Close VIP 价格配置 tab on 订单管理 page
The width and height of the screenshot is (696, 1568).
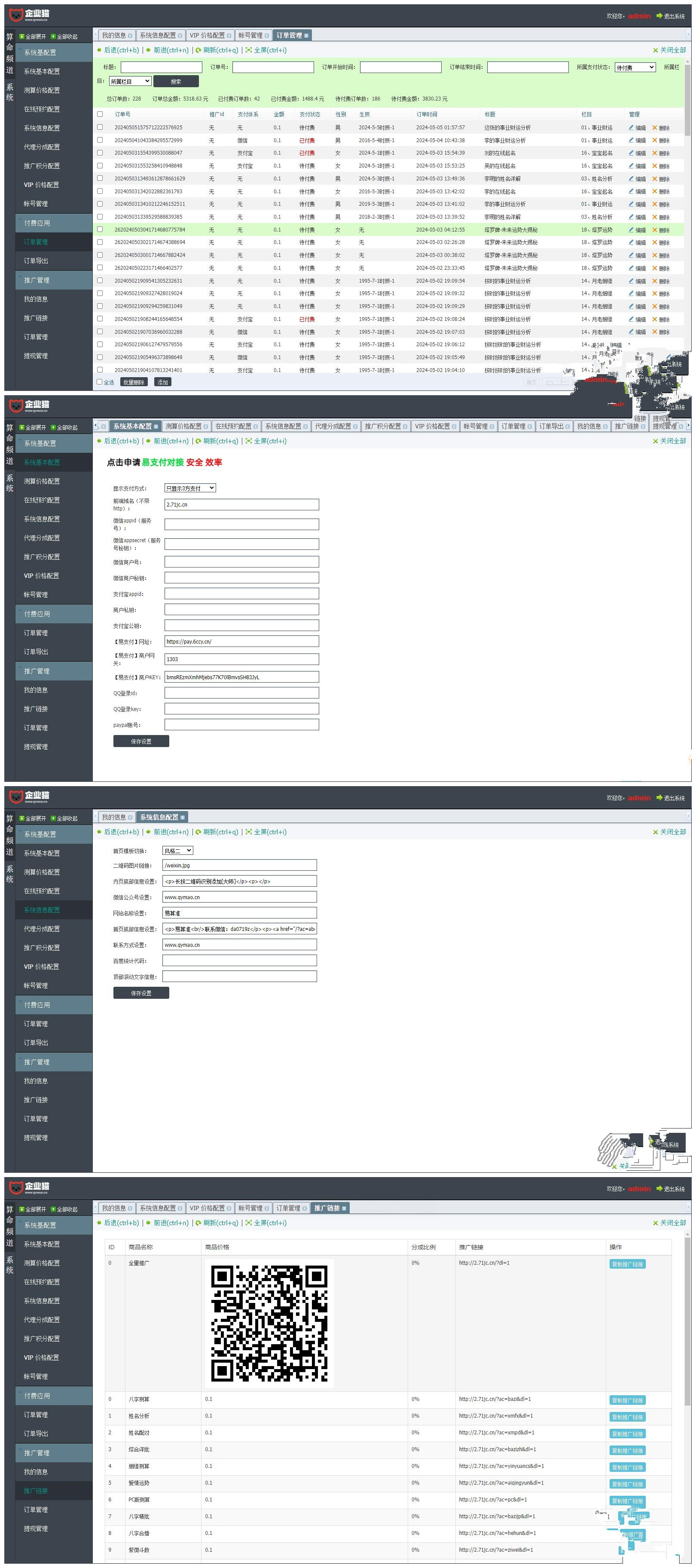coord(229,36)
